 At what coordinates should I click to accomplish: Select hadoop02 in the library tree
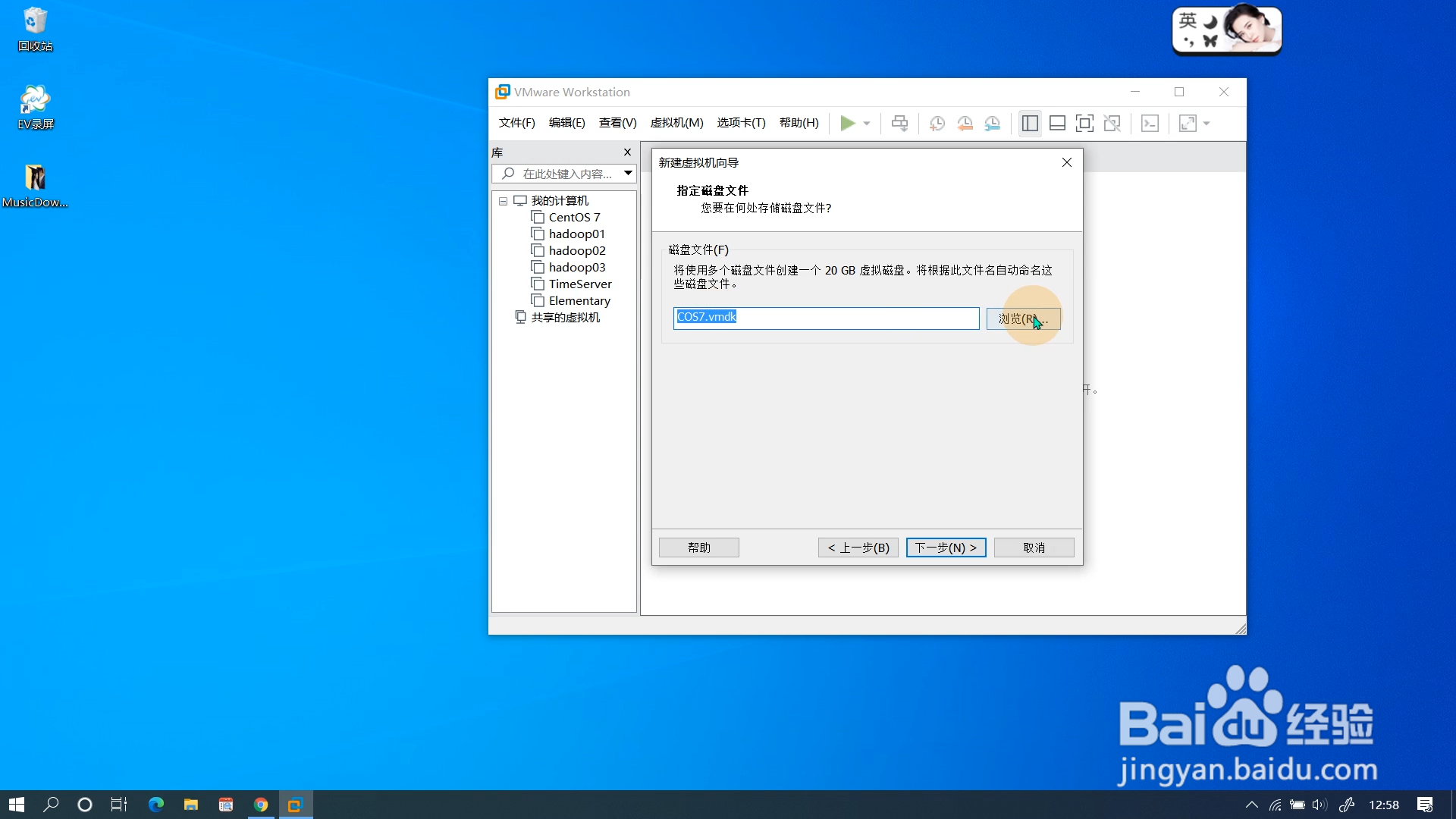(576, 250)
